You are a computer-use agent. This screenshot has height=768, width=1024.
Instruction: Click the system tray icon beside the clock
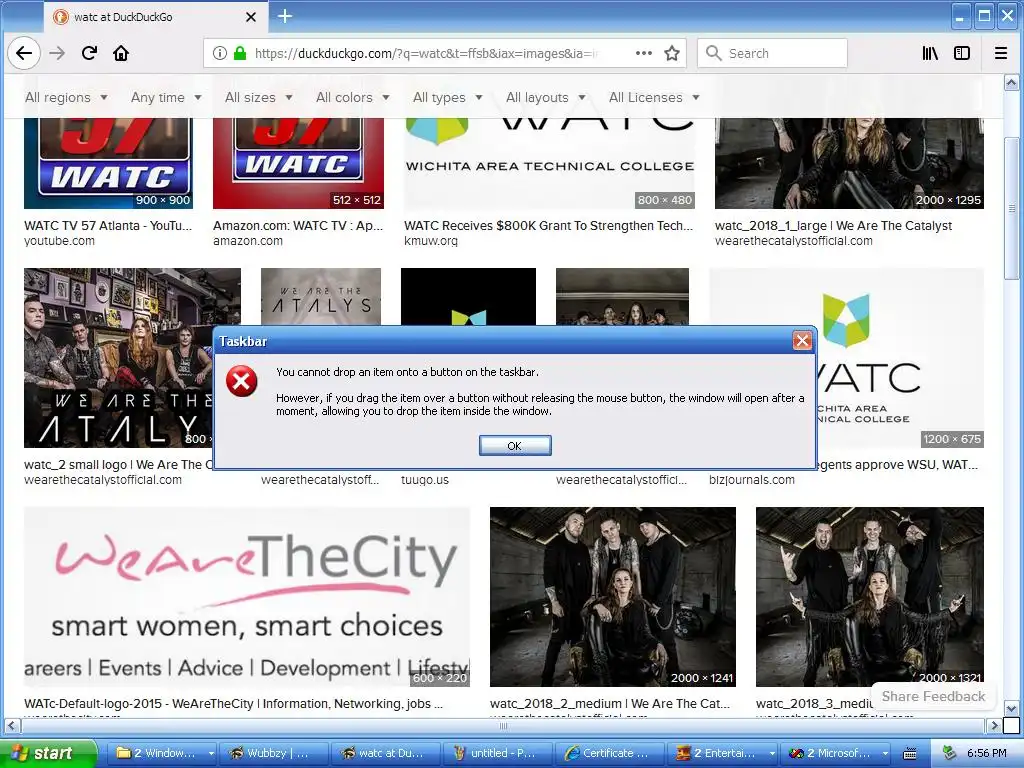(x=950, y=753)
